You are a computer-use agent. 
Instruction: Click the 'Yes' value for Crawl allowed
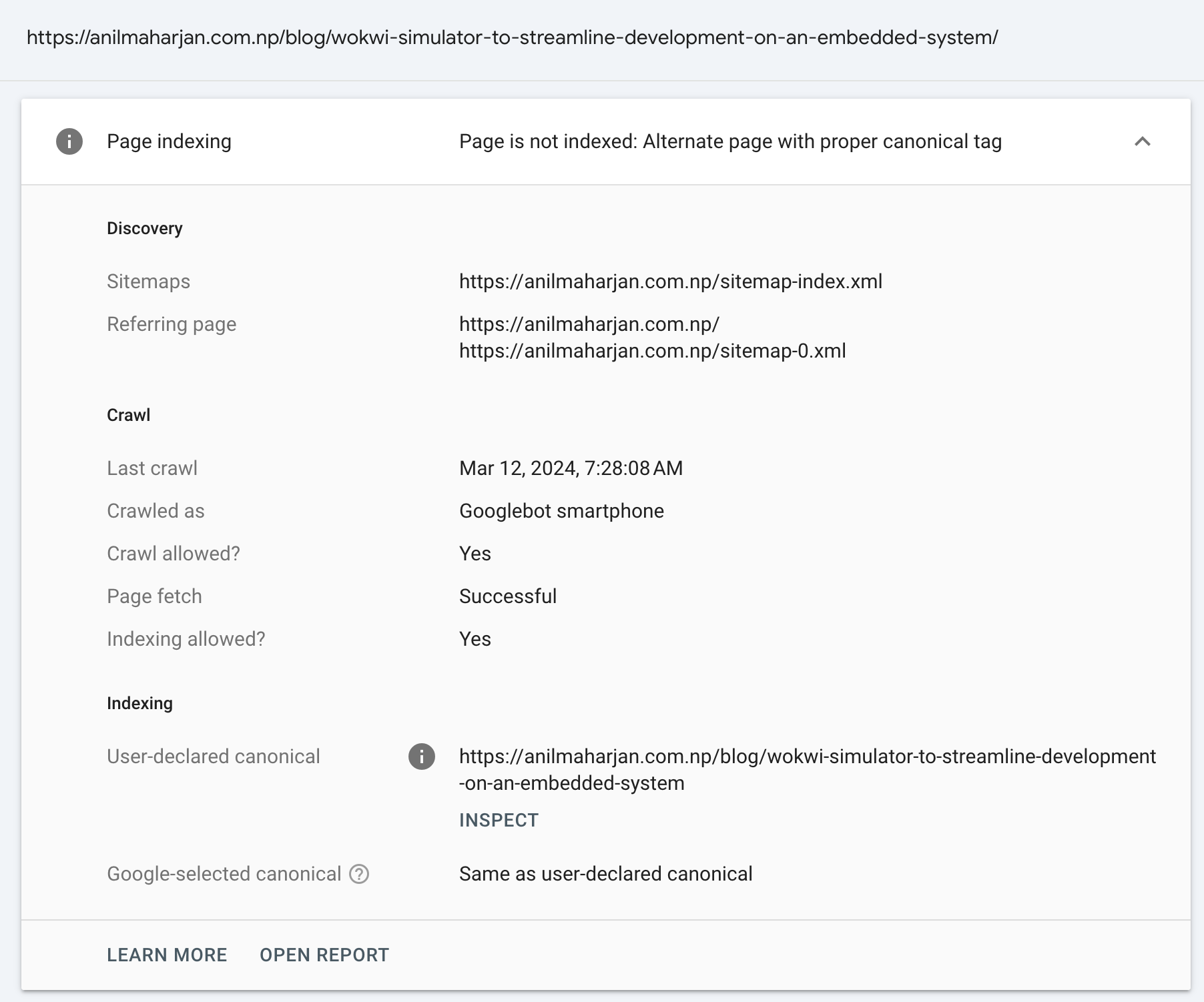475,554
